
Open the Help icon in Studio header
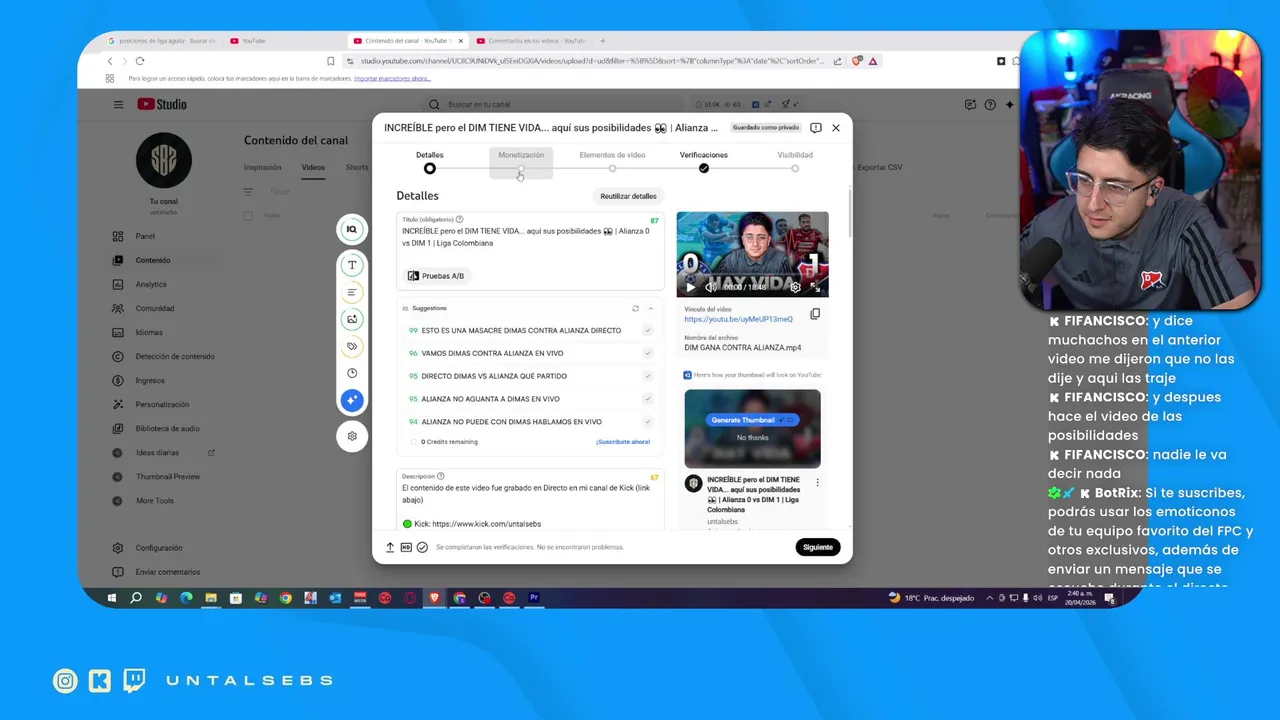[990, 104]
